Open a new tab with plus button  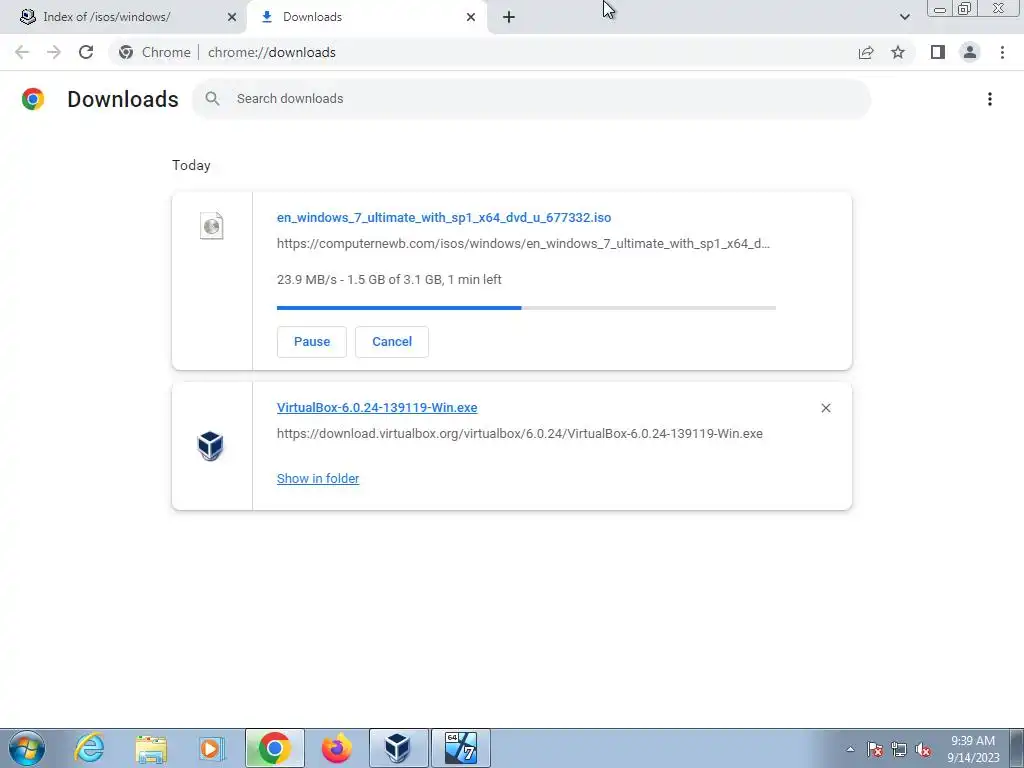pyautogui.click(x=509, y=17)
